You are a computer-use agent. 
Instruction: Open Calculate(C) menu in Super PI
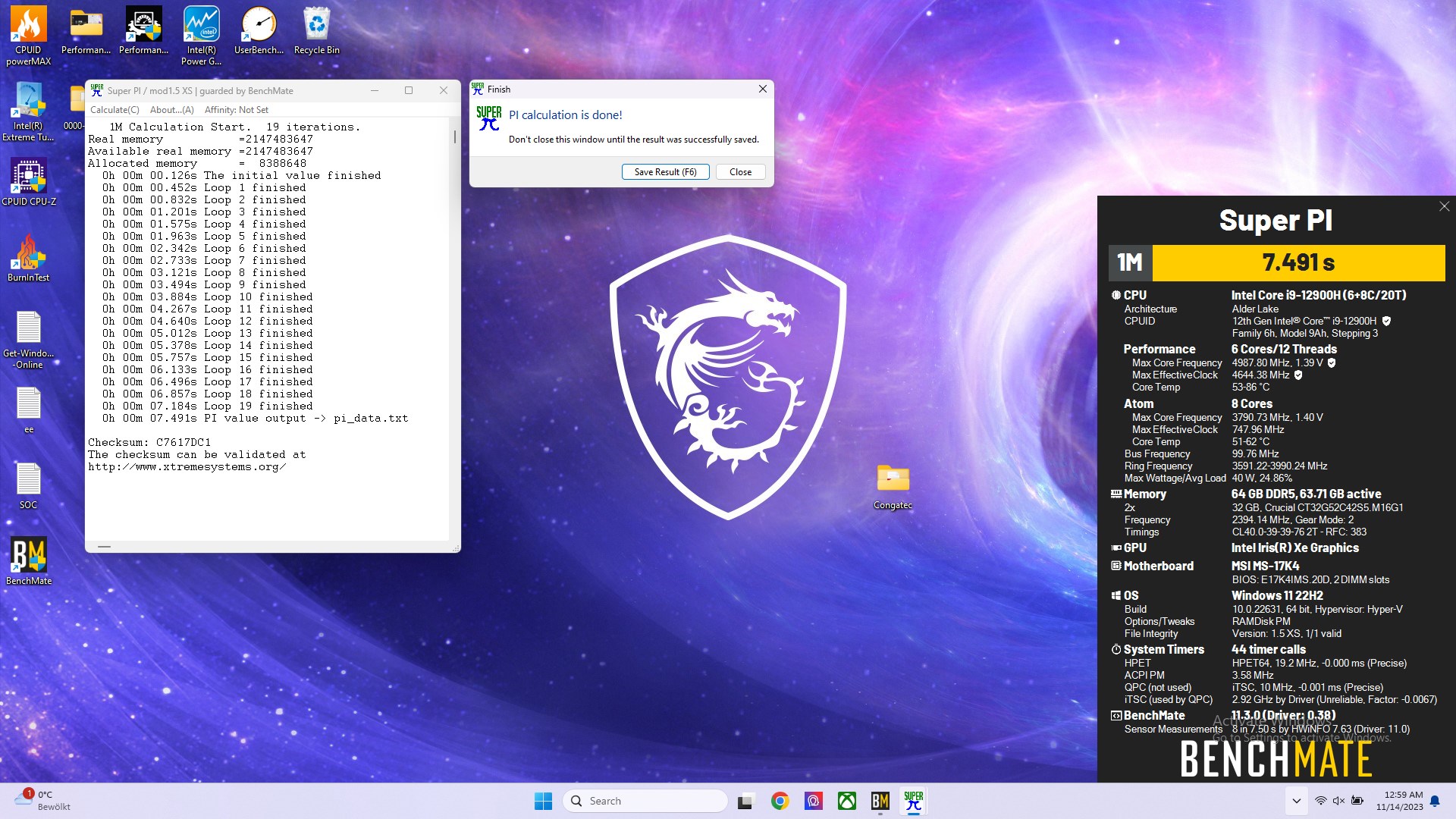[x=115, y=110]
